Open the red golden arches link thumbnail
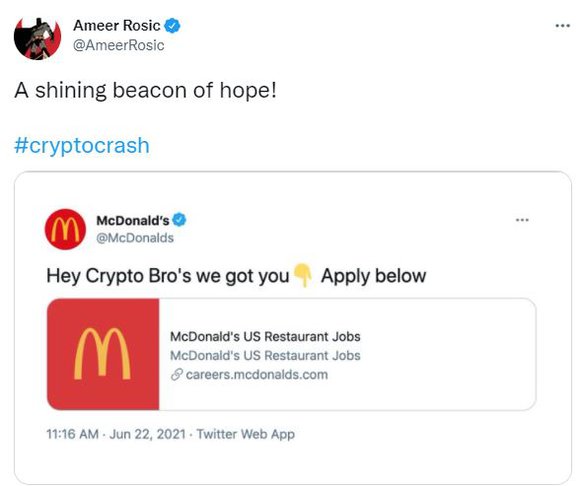582x486 pixels. click(103, 354)
